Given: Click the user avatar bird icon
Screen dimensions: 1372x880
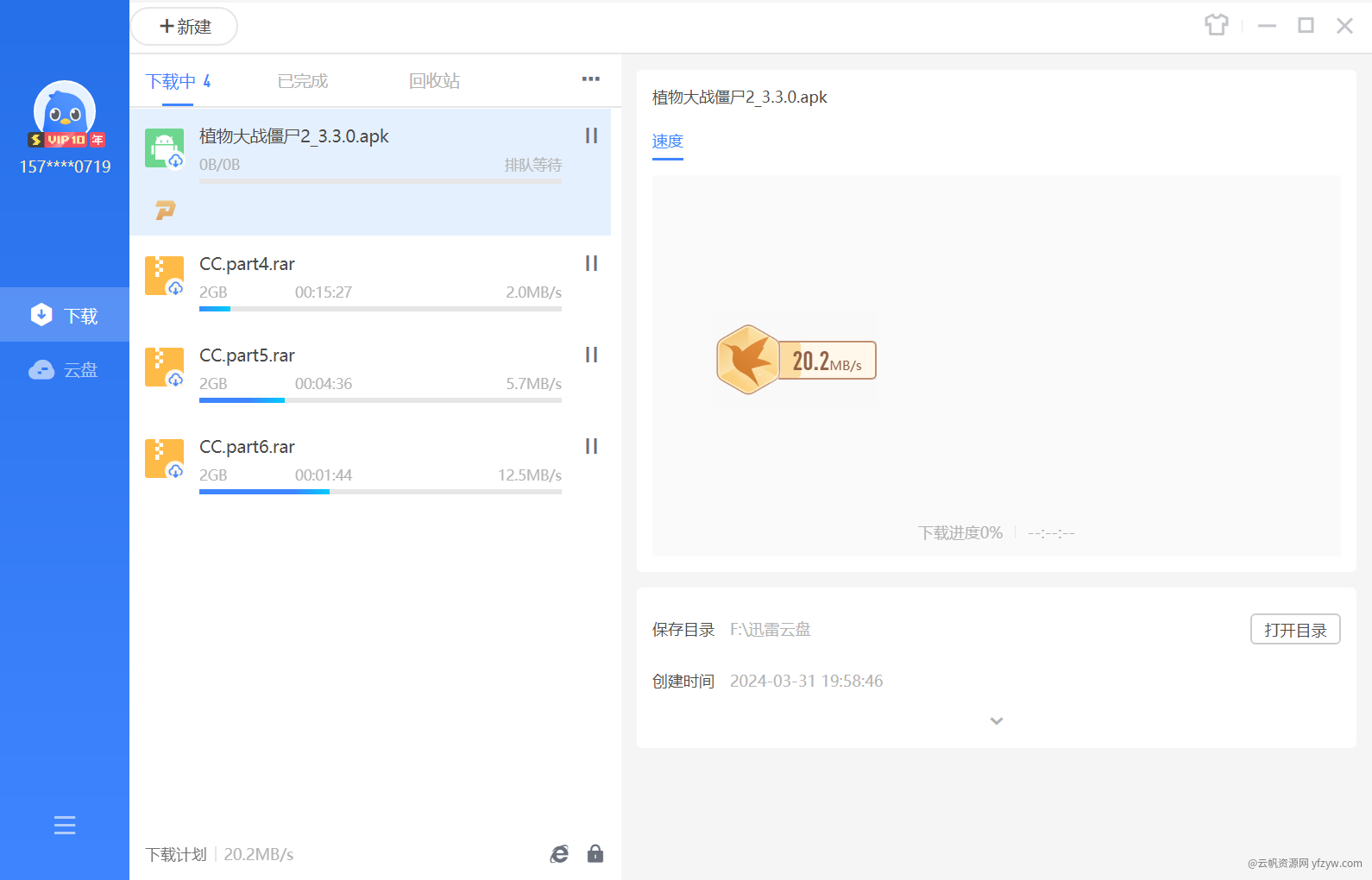Looking at the screenshot, I should (x=65, y=110).
